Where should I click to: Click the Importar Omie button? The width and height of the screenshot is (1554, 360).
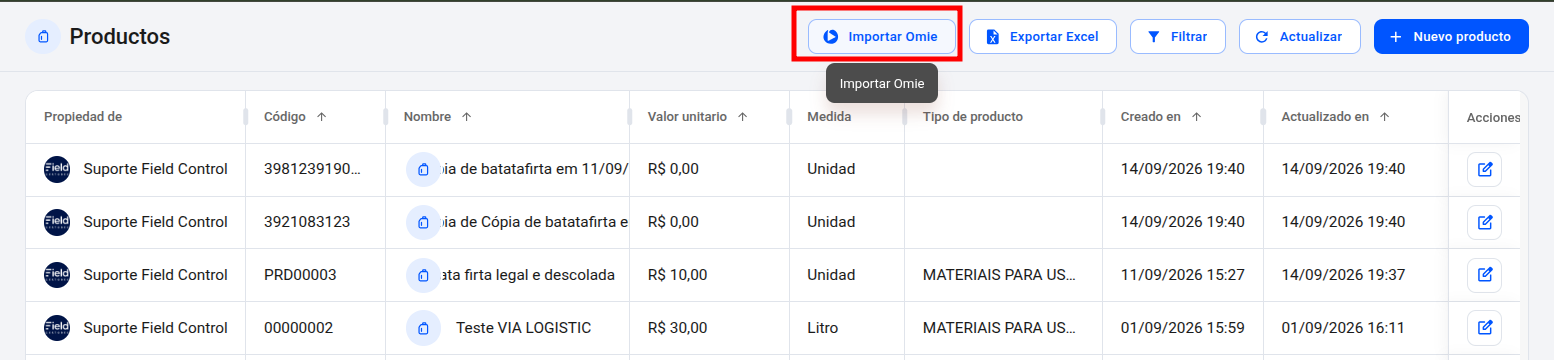[881, 36]
